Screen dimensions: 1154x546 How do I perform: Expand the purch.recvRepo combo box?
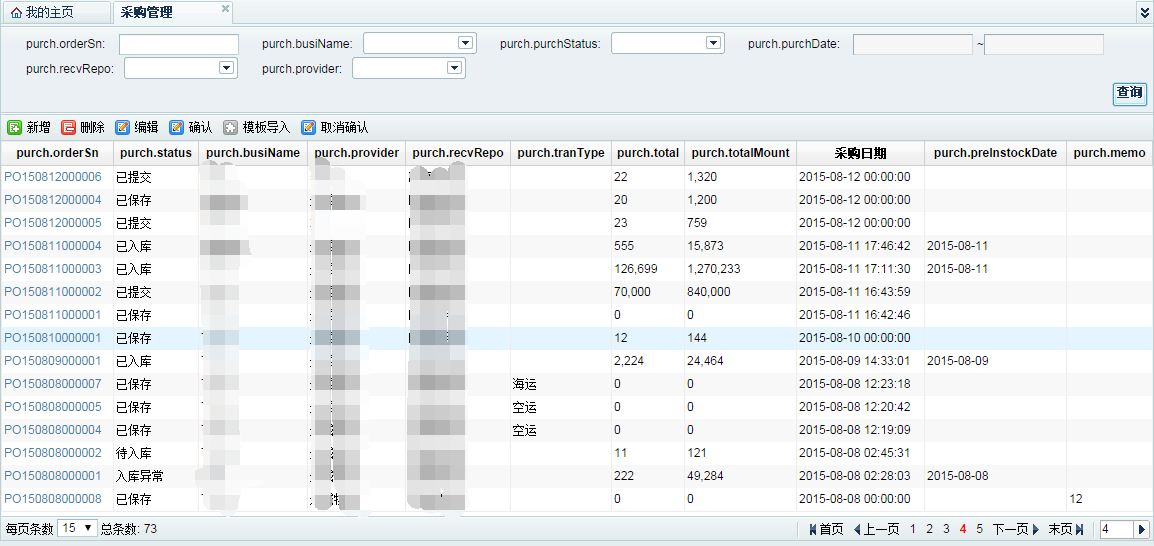click(x=226, y=68)
